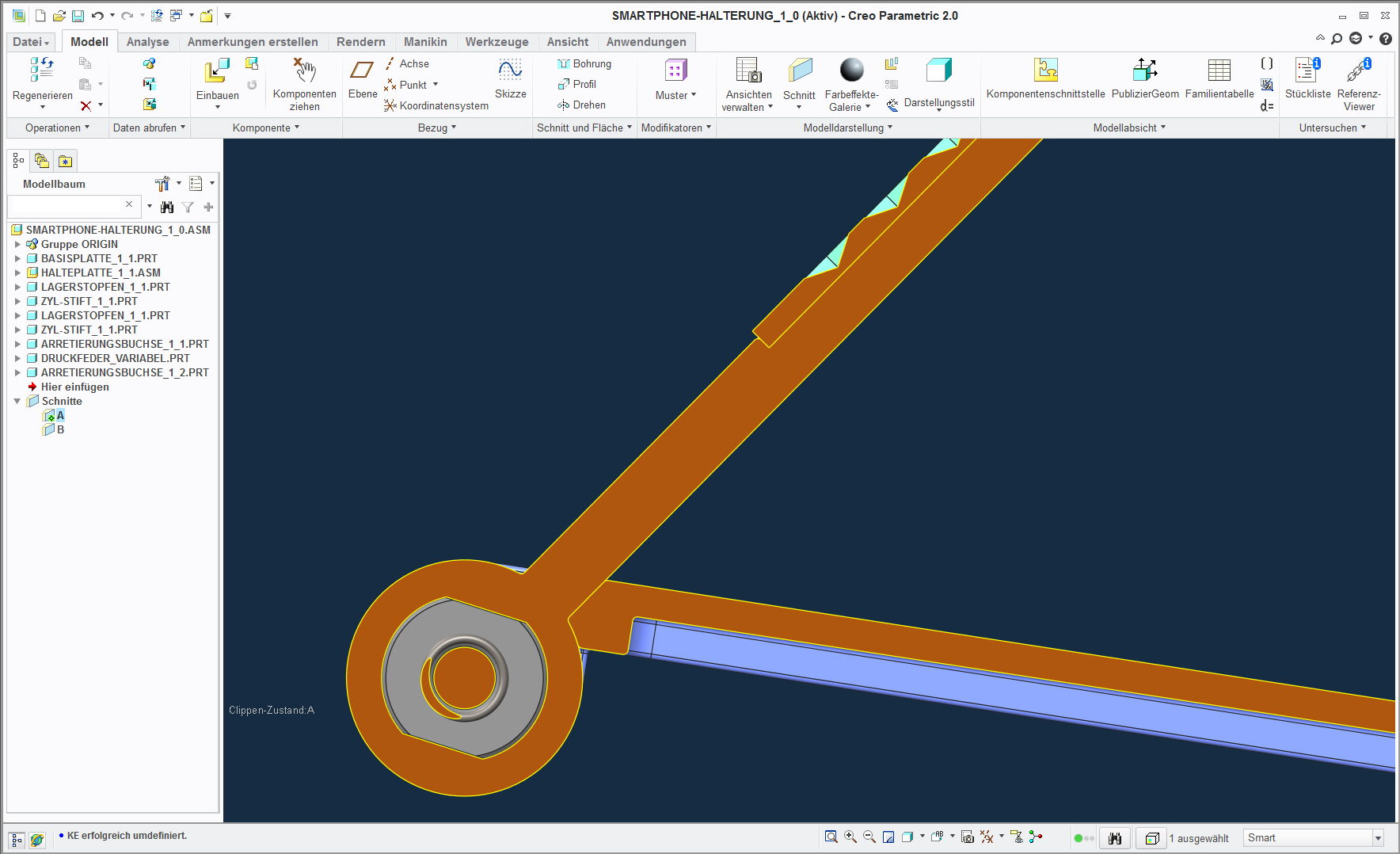Click the zoom out icon in status toolbar
The image size is (1400, 854).
869,837
